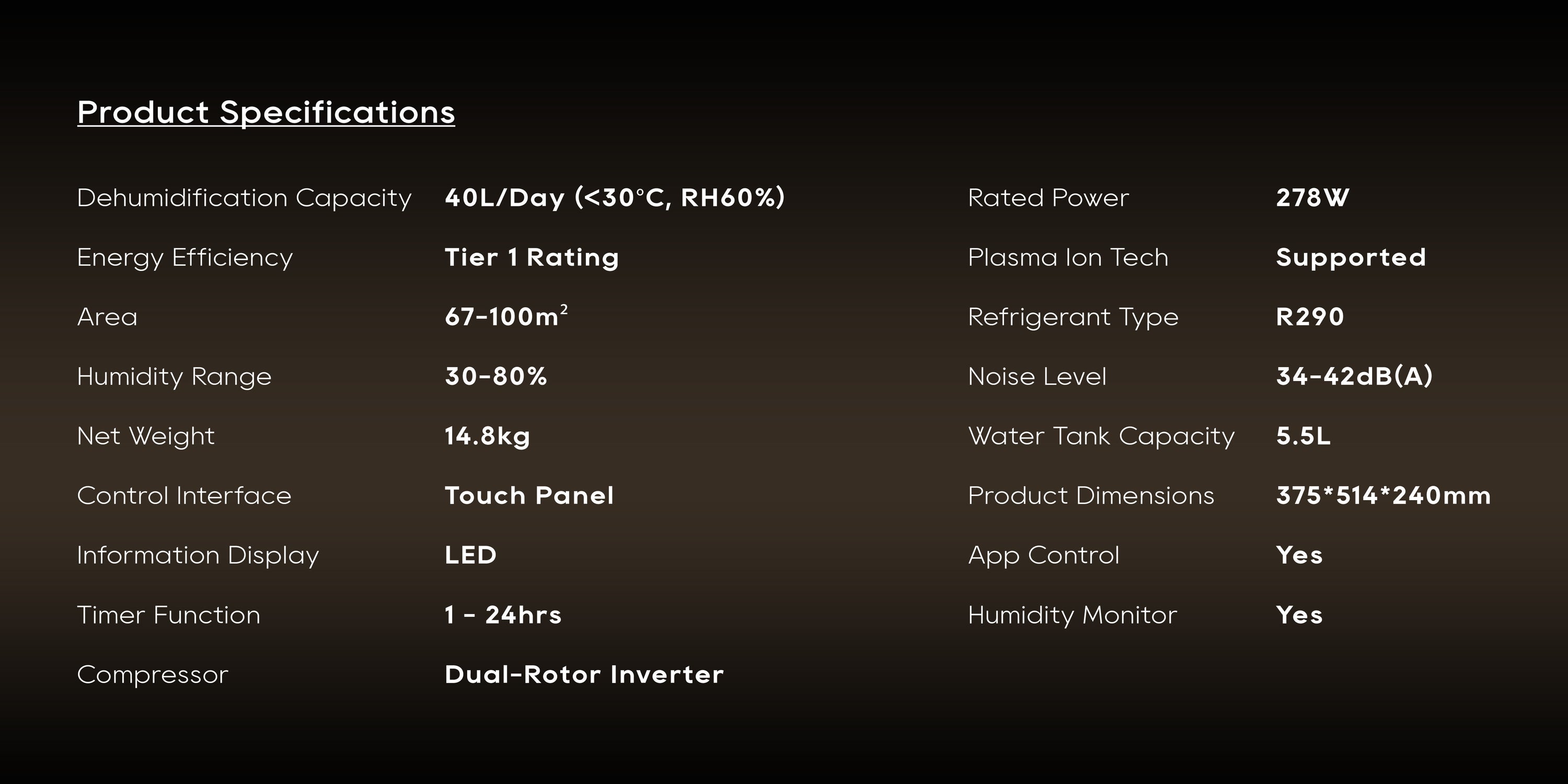Click the 34-42dB(A) noise level value
Image resolution: width=1568 pixels, height=784 pixels.
[x=1354, y=376]
